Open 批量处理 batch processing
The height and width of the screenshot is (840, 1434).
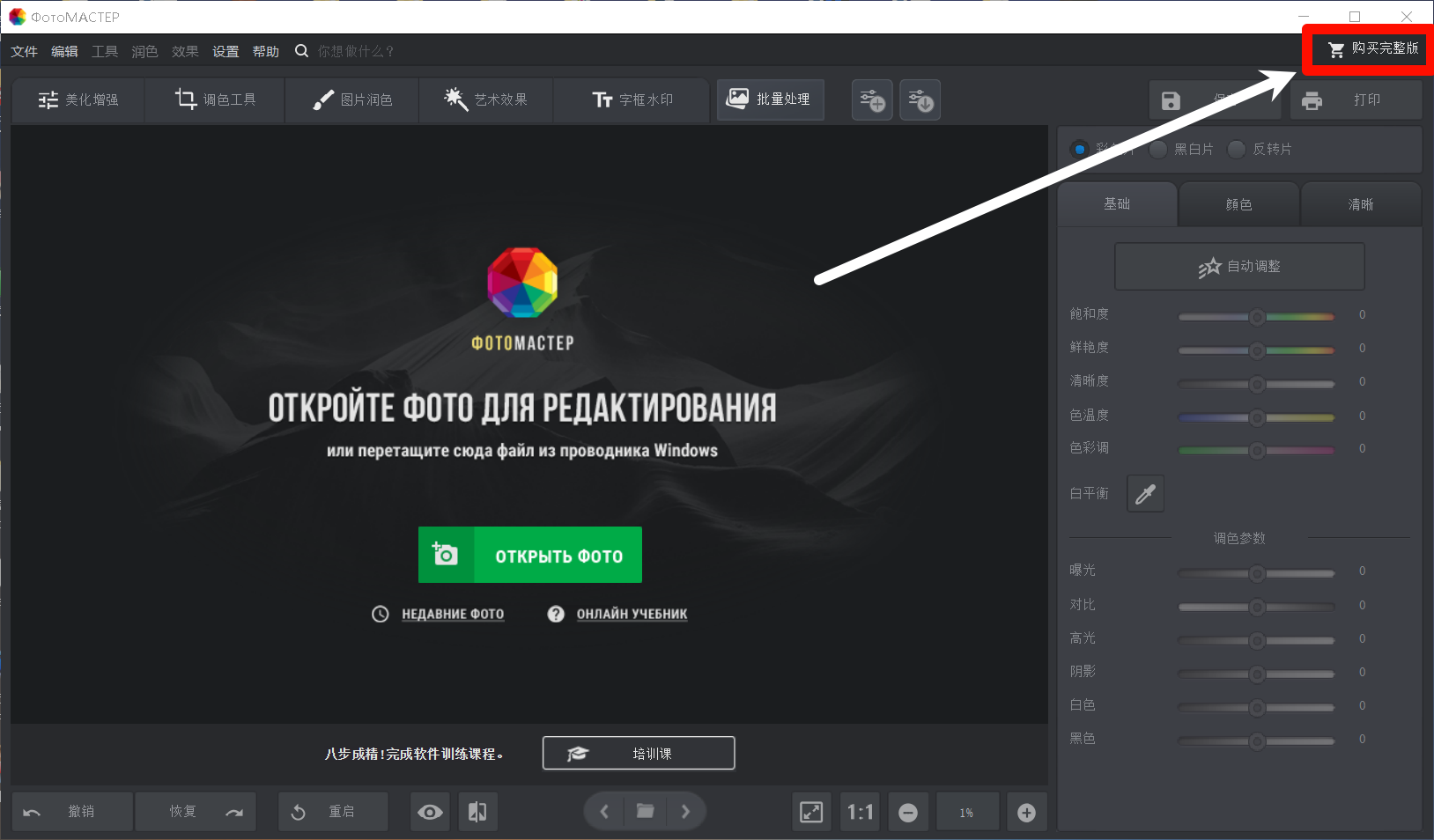click(x=771, y=99)
